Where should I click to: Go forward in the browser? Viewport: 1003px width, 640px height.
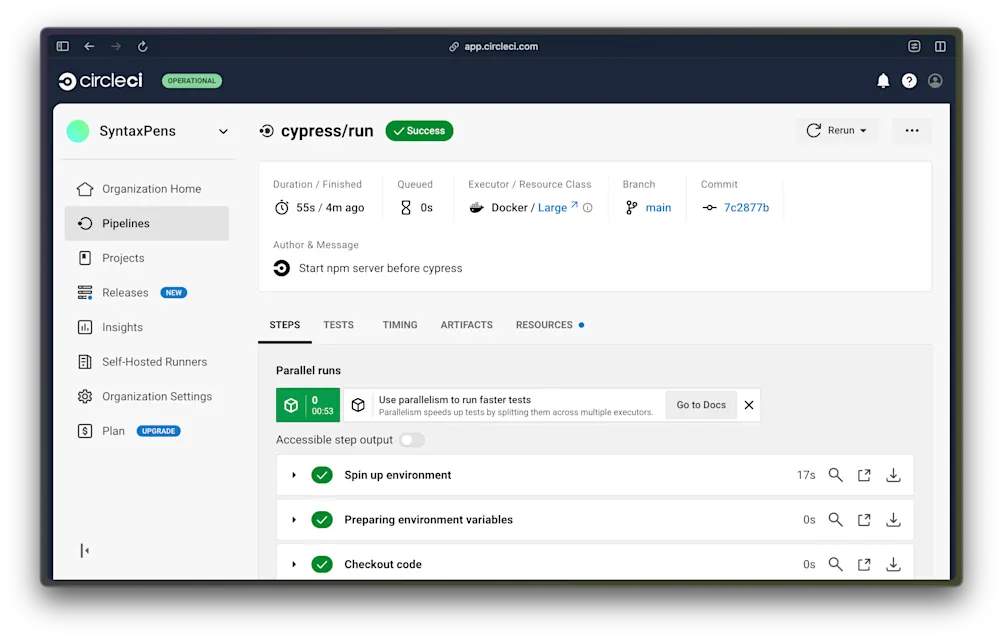point(116,46)
